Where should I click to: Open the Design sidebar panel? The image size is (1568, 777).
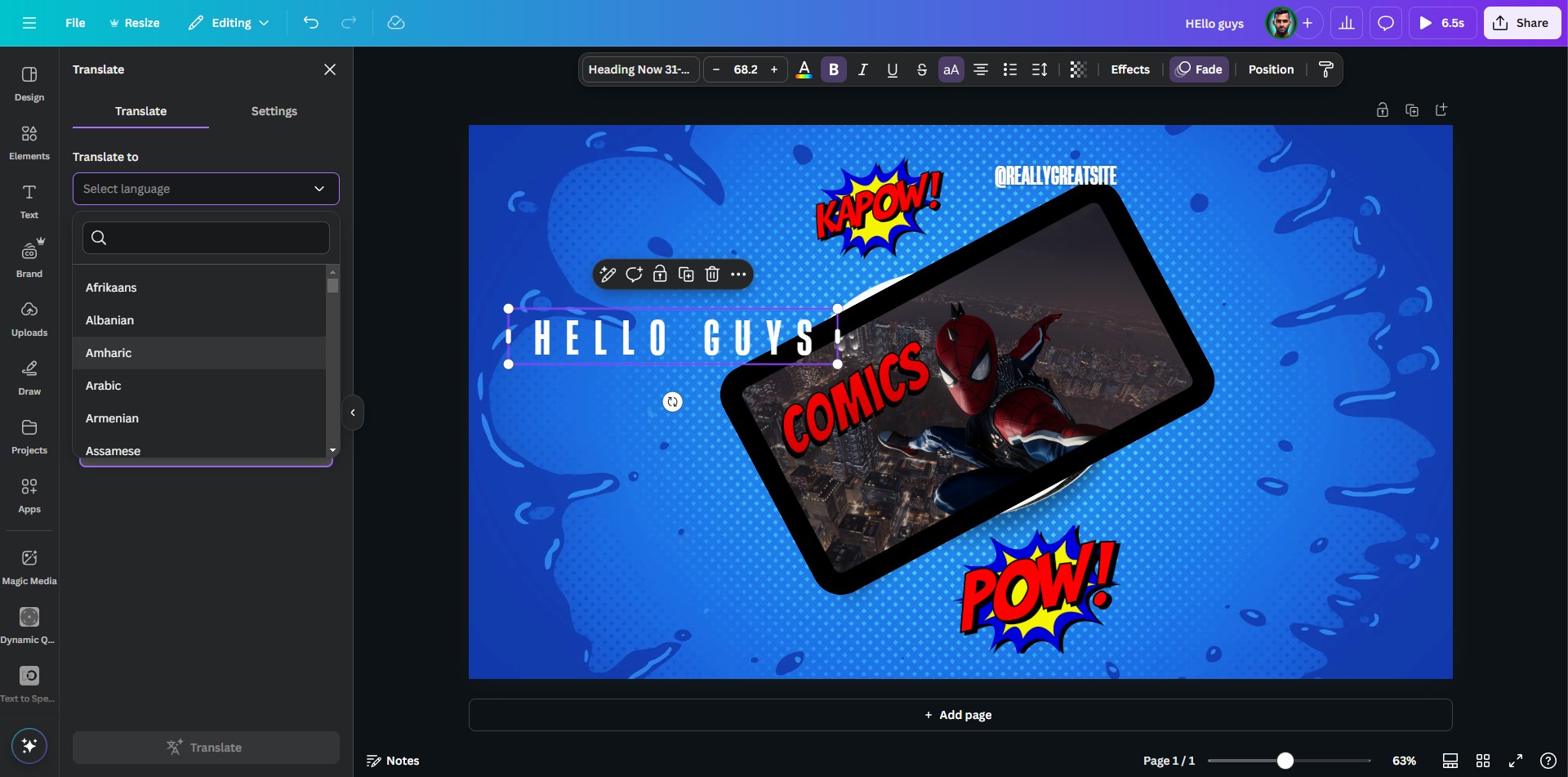tap(29, 83)
